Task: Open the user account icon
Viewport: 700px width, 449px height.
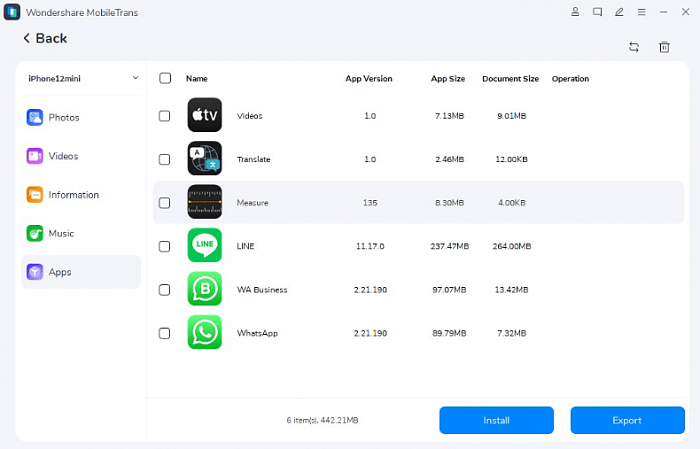Action: point(575,12)
